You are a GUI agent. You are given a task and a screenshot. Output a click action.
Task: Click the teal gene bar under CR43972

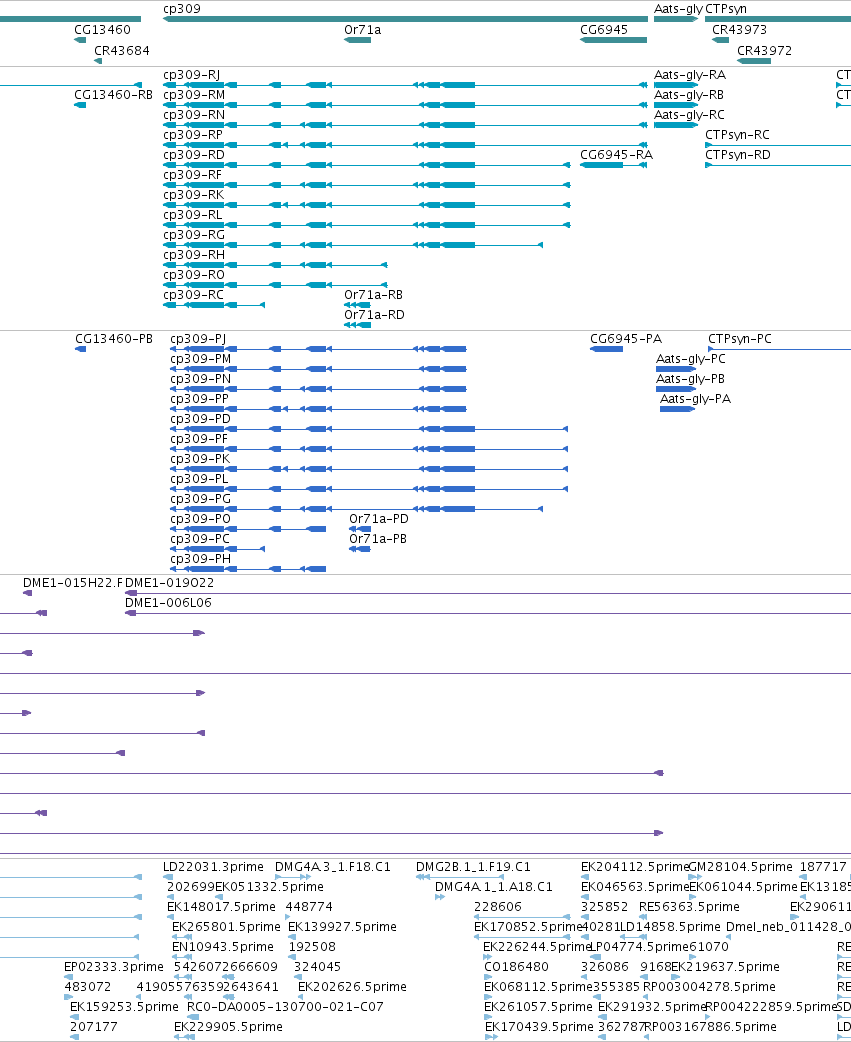(754, 61)
